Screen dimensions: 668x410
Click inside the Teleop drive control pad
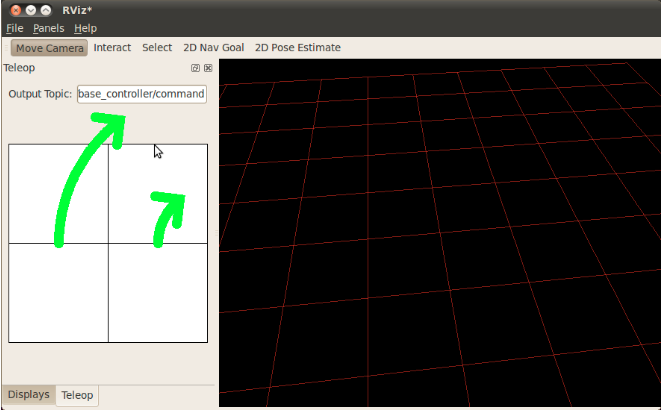[108, 243]
